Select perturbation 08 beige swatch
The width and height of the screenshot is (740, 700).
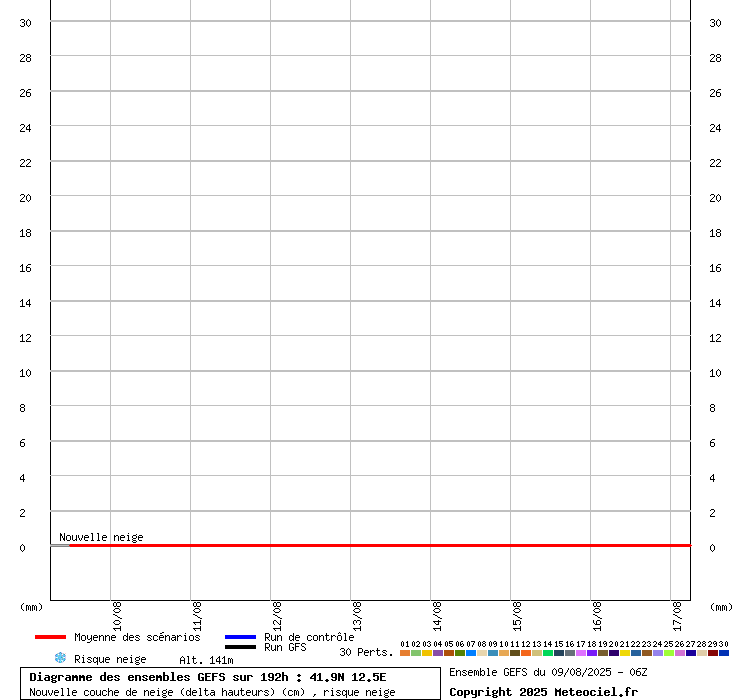pos(482,653)
